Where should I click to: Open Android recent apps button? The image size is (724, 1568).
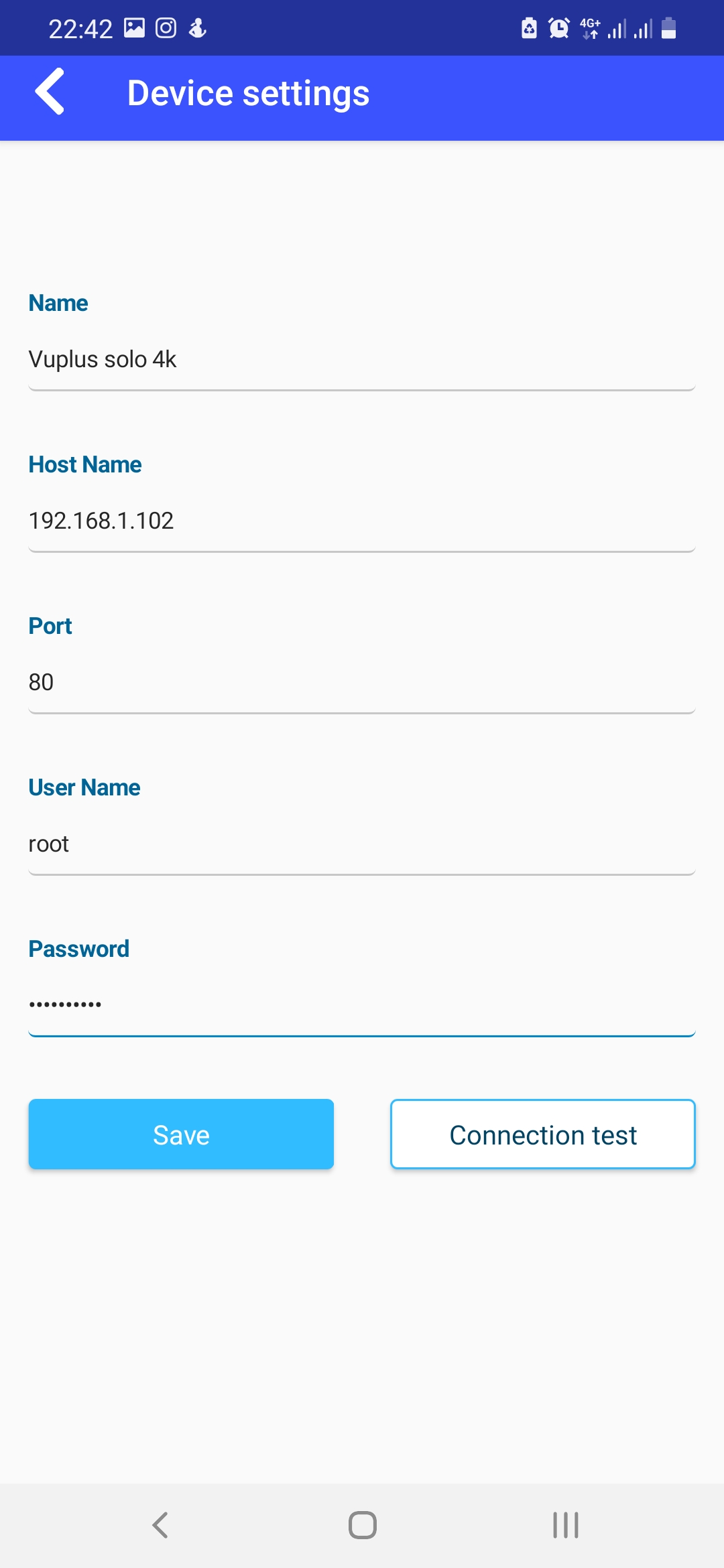coord(565,1525)
